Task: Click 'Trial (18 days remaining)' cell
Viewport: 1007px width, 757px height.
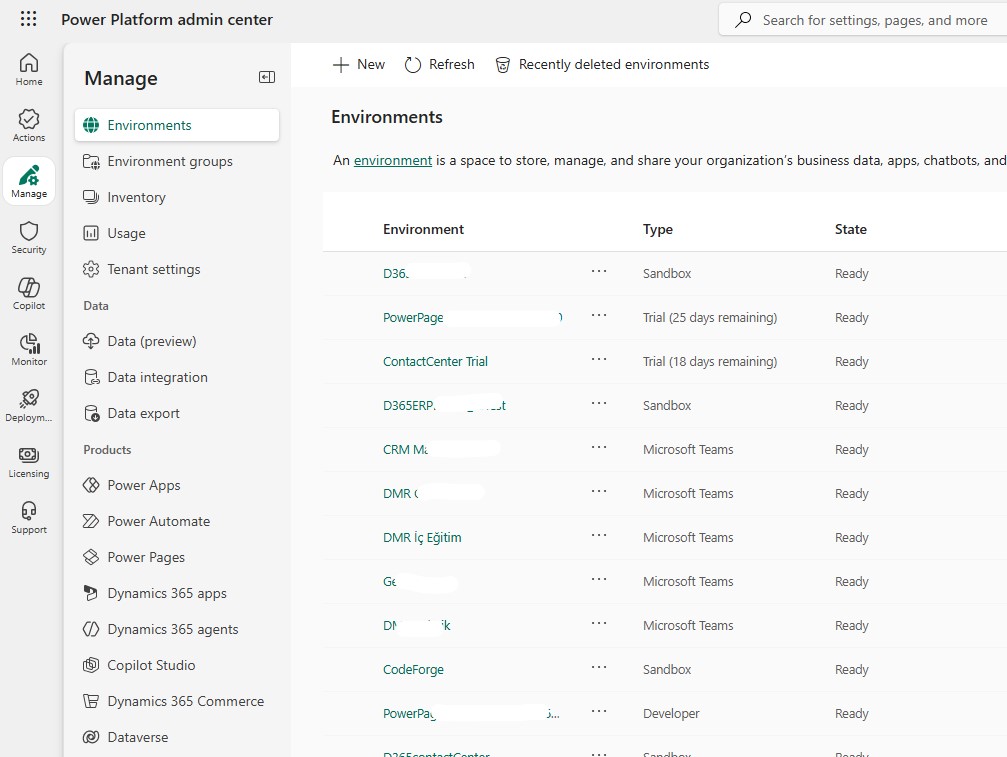Action: 710,361
